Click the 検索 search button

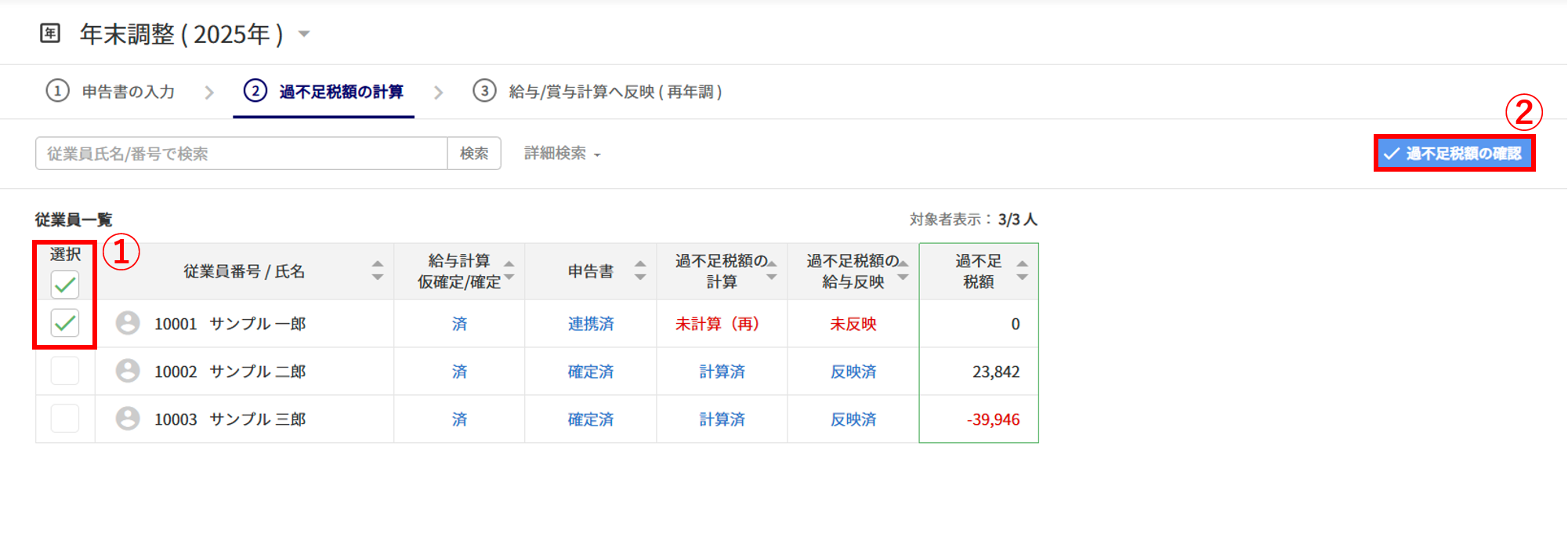[474, 154]
